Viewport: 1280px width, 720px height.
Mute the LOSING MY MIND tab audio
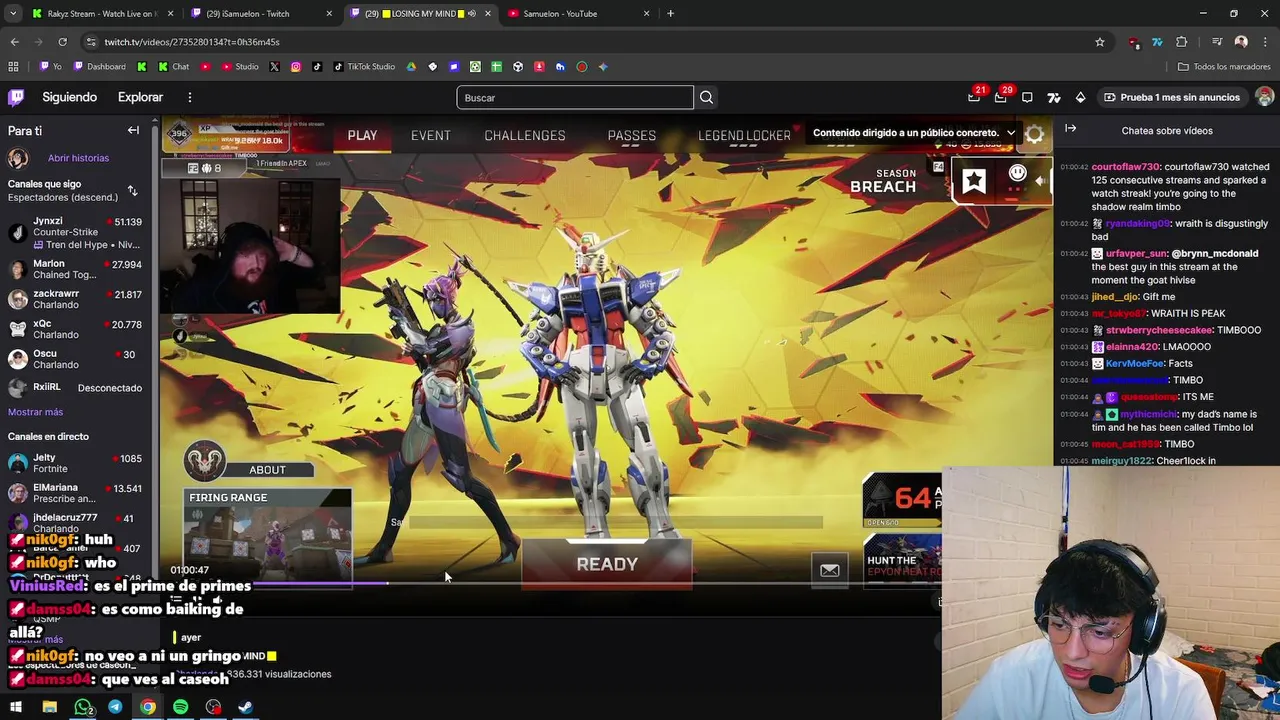472,14
